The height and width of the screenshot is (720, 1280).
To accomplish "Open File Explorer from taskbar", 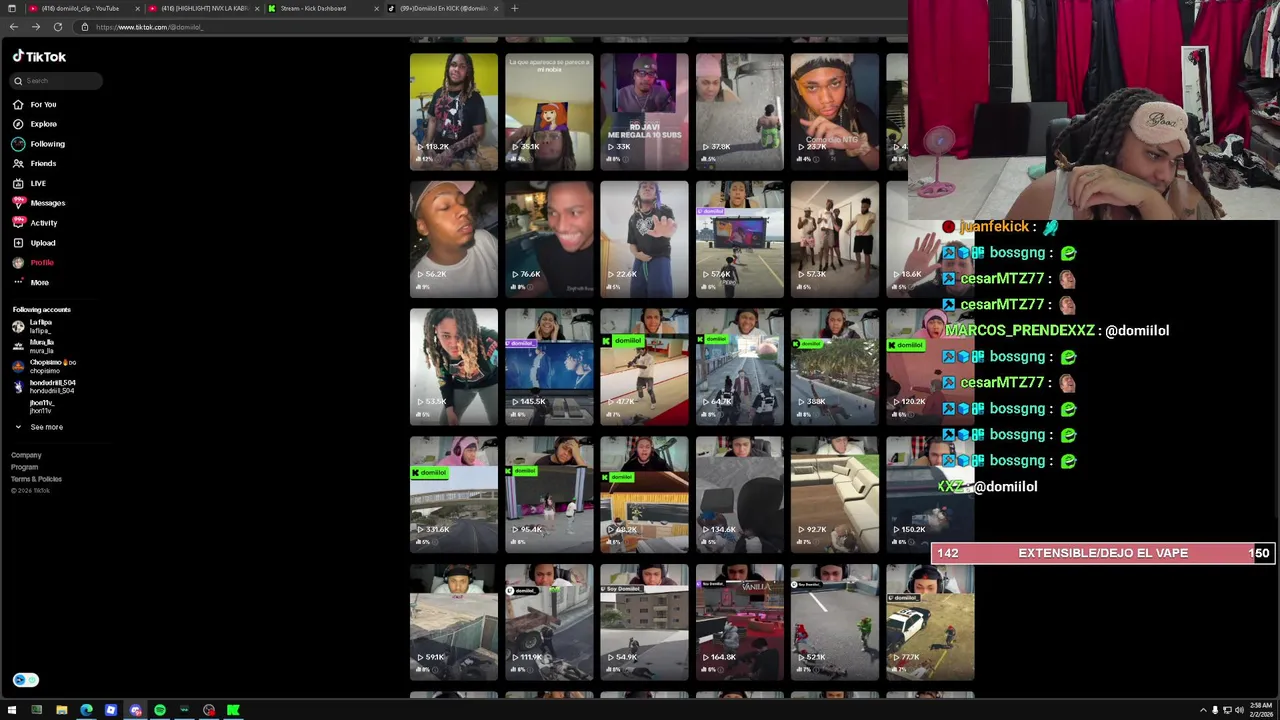I will (61, 710).
